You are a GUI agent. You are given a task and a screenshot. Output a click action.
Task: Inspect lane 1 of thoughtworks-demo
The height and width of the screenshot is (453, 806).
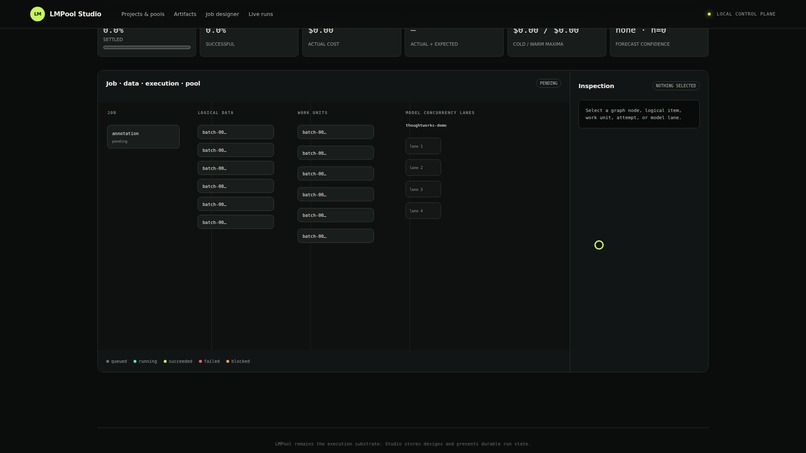point(423,146)
